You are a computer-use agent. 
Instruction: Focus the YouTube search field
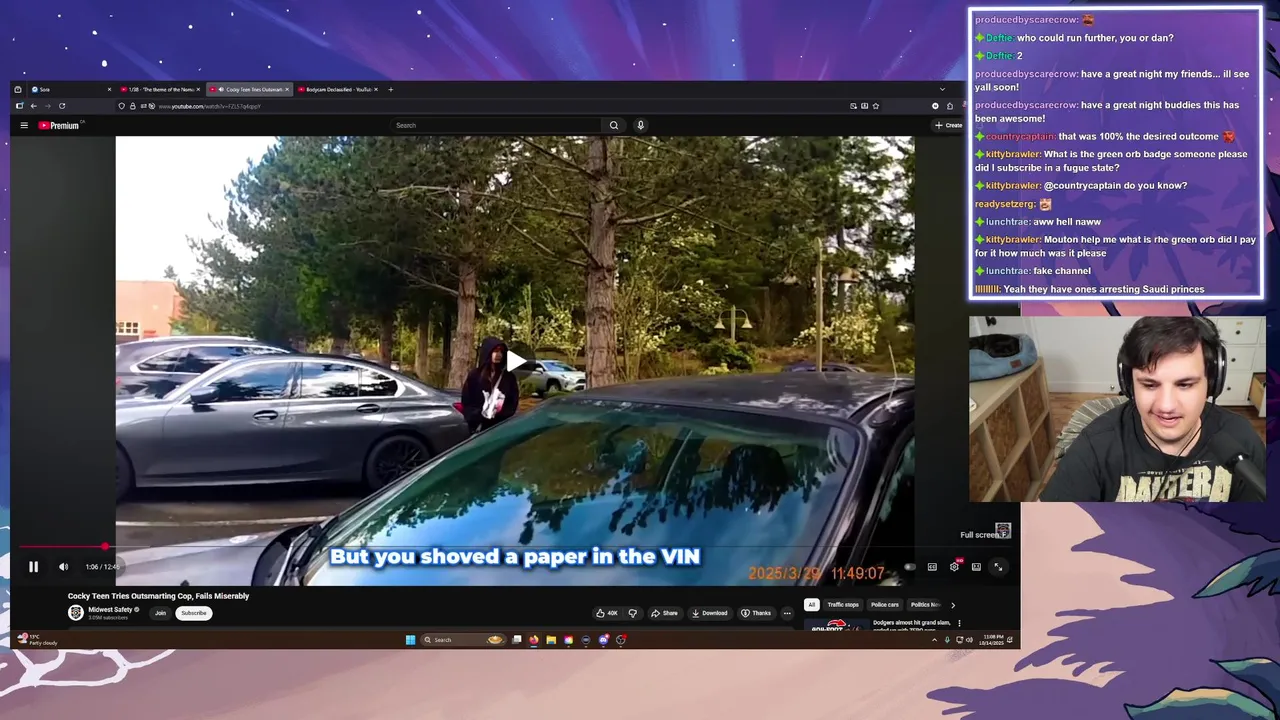coord(496,125)
